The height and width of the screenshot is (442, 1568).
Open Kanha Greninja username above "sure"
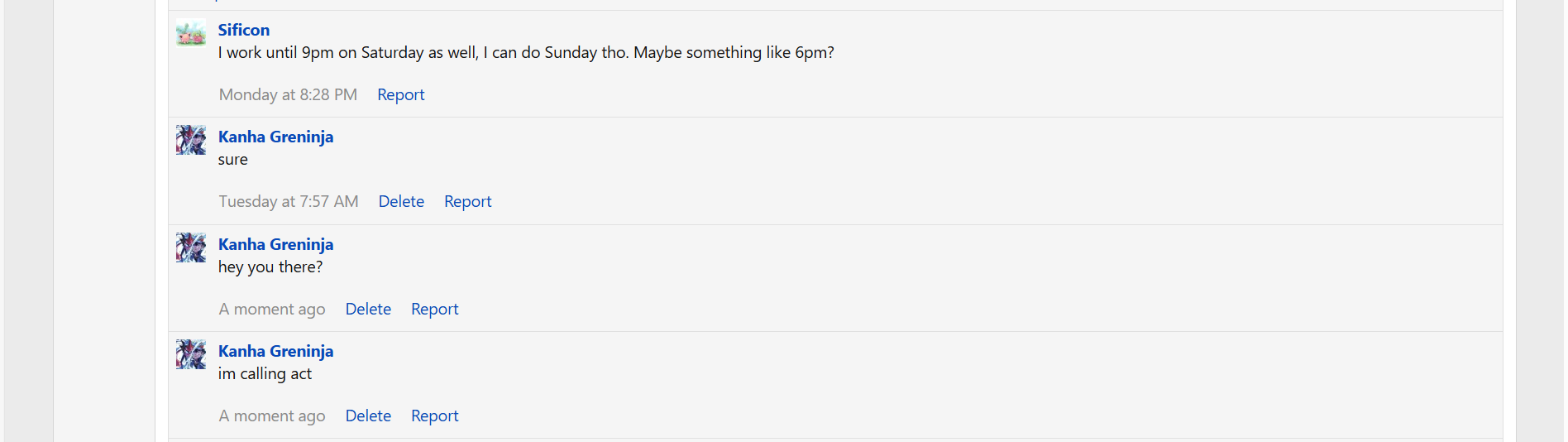pyautogui.click(x=275, y=137)
